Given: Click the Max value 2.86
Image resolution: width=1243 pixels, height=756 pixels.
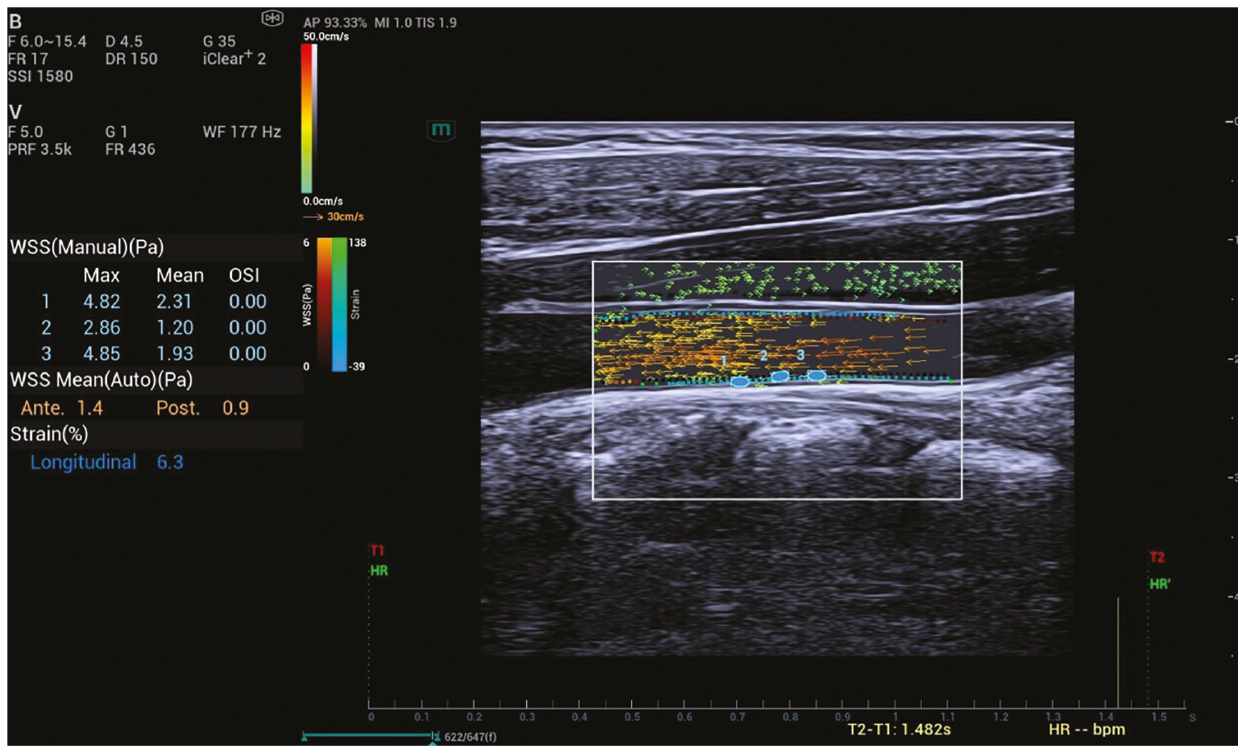Looking at the screenshot, I should pyautogui.click(x=103, y=327).
